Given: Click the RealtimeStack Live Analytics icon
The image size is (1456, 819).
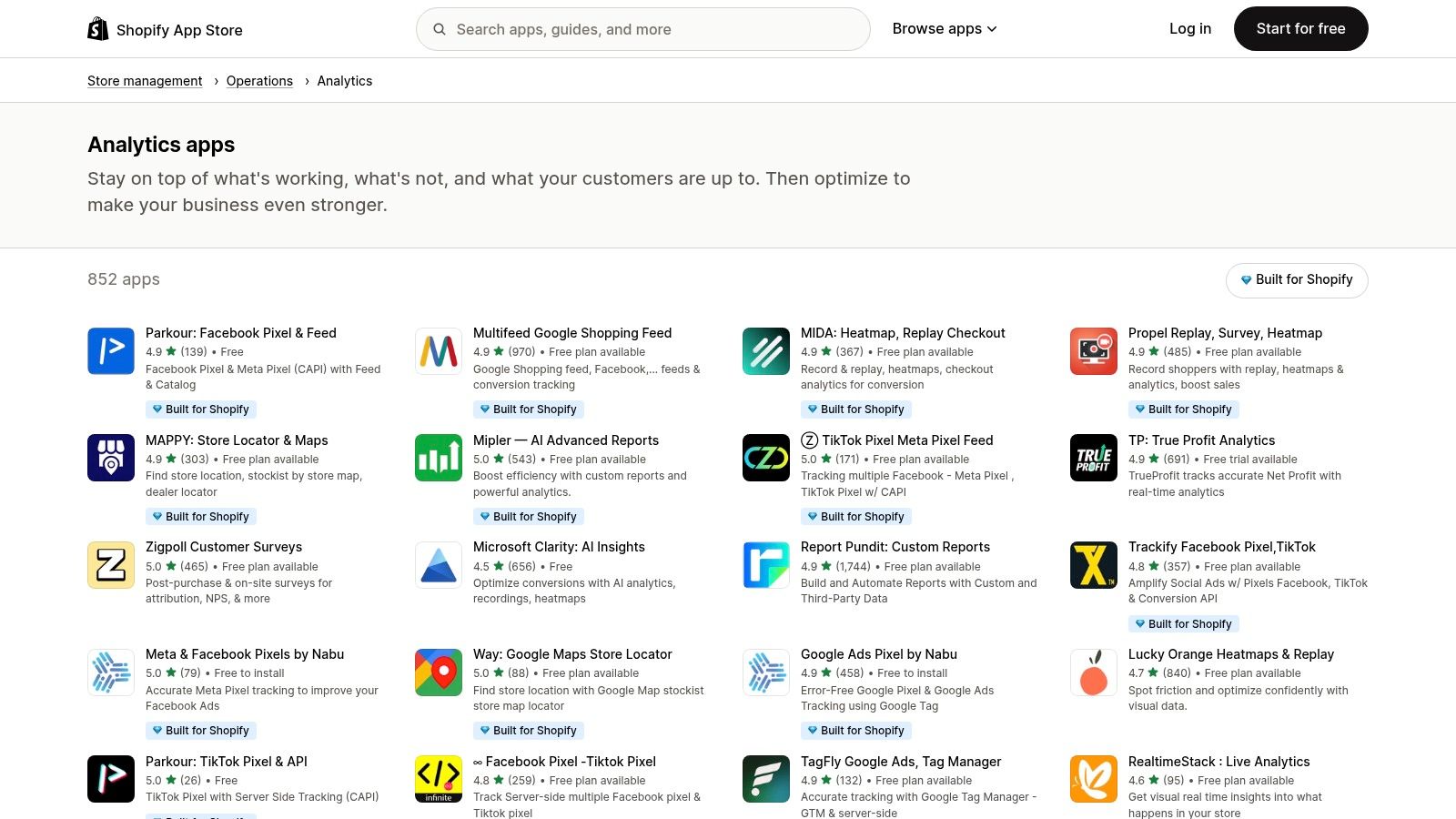Looking at the screenshot, I should point(1093,778).
